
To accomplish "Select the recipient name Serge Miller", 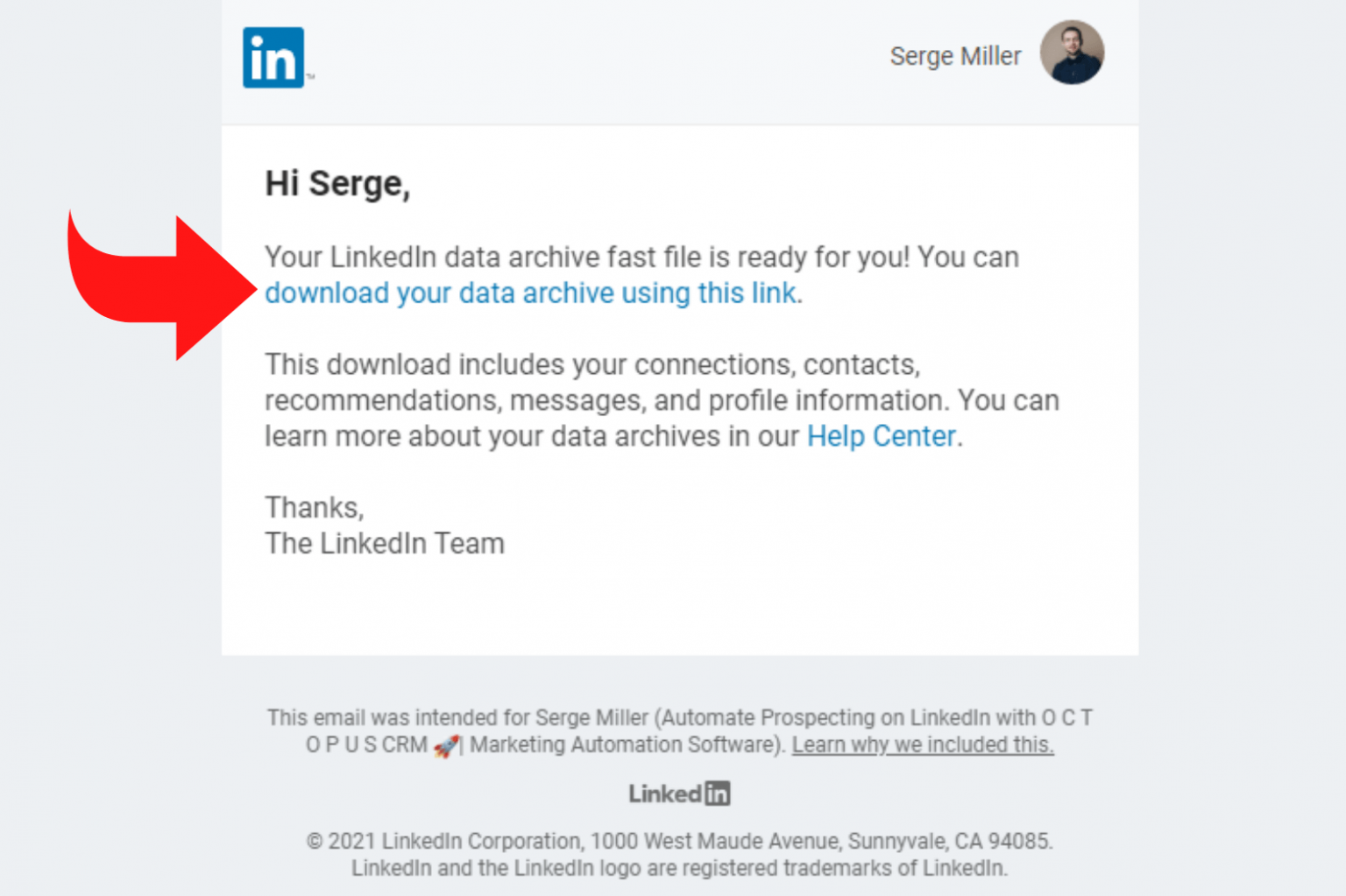I will pyautogui.click(x=955, y=55).
